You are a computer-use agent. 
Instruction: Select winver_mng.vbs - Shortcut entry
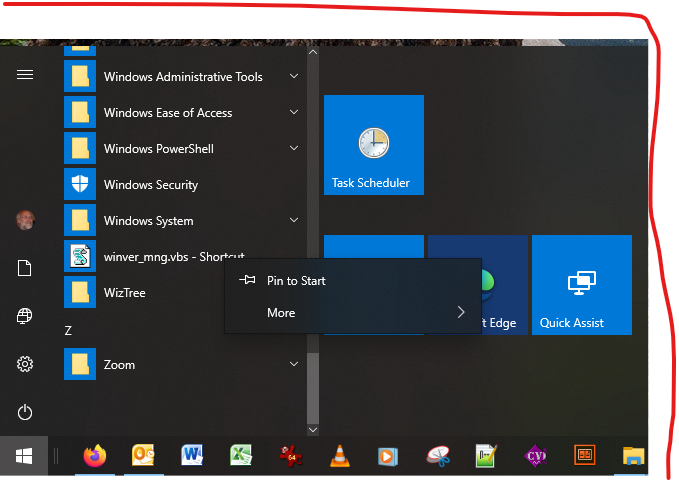(x=174, y=256)
